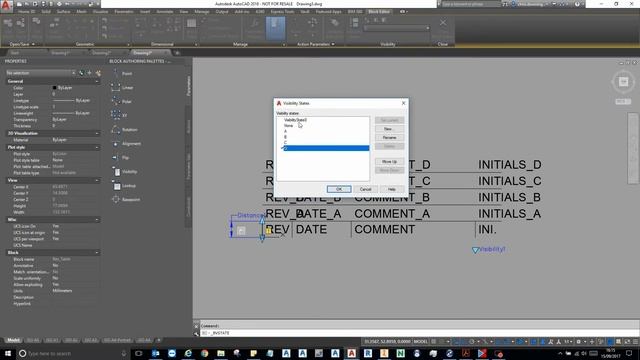Click the highlighted Authoring Palettes ribbon button
Screen dimensions: 640x360
pos(276,28)
